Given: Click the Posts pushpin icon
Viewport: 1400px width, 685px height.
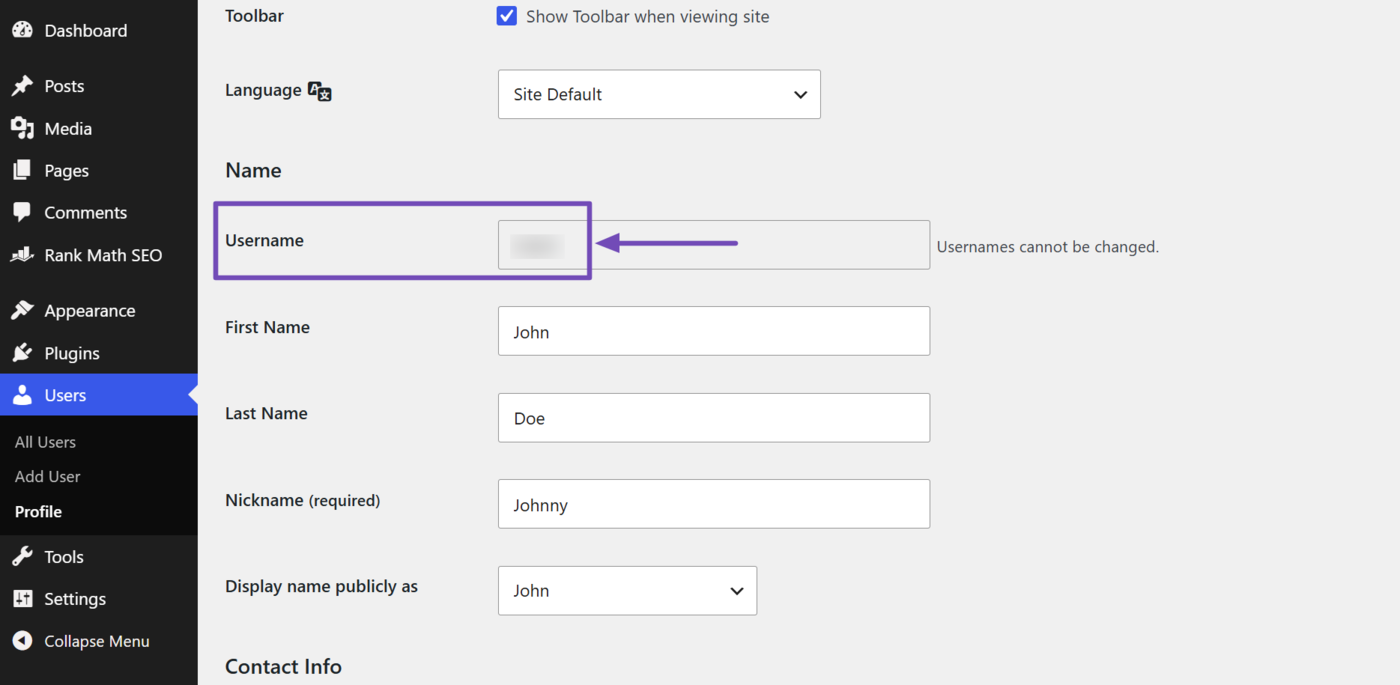Looking at the screenshot, I should [x=22, y=86].
